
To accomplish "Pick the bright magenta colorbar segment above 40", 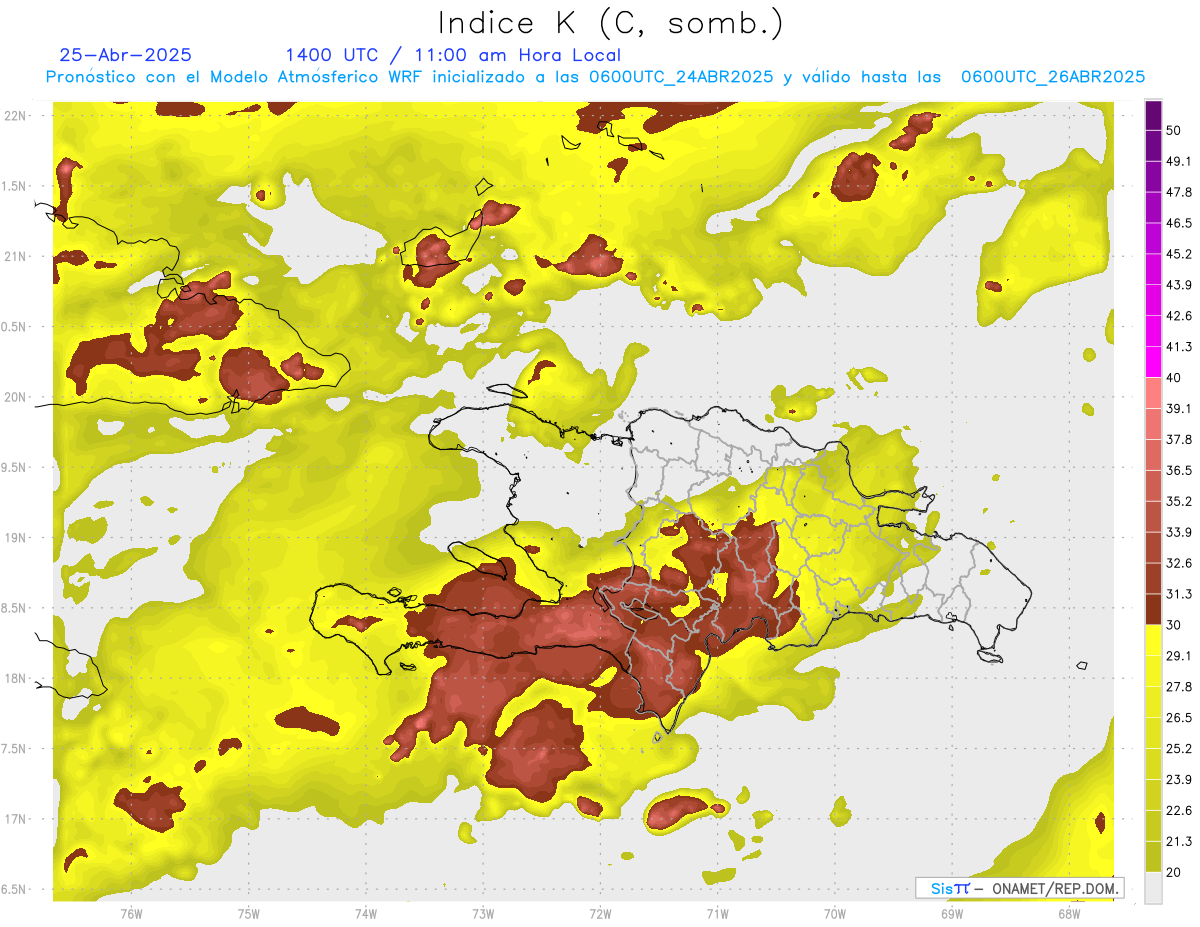I will [1153, 362].
